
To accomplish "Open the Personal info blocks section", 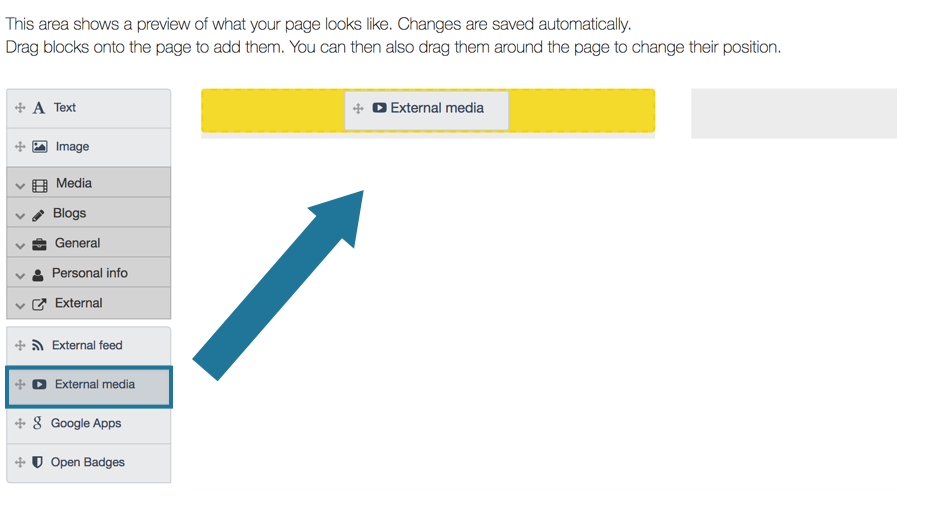I will click(x=89, y=273).
